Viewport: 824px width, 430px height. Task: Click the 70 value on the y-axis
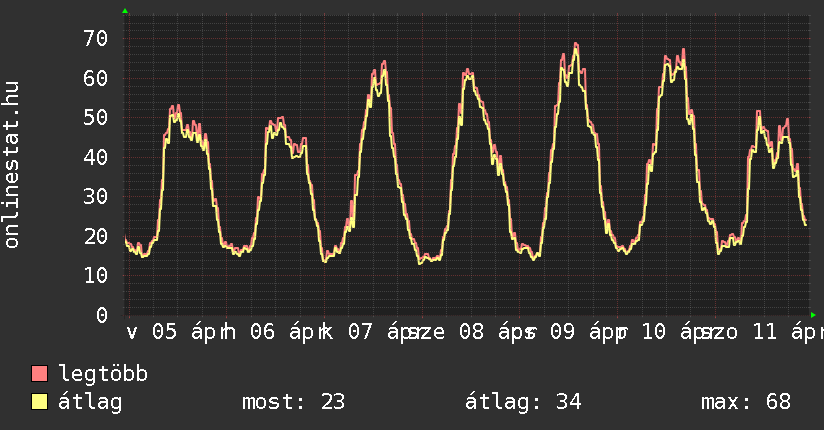(95, 39)
